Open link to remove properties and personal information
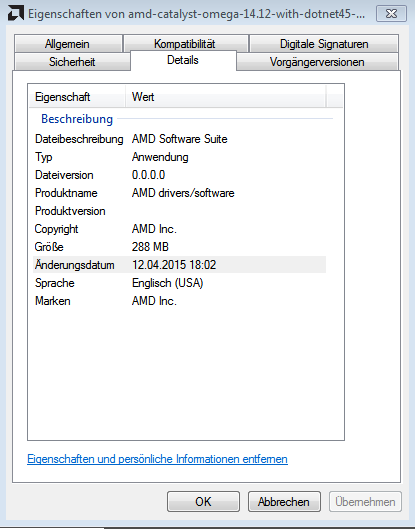 coord(157,459)
